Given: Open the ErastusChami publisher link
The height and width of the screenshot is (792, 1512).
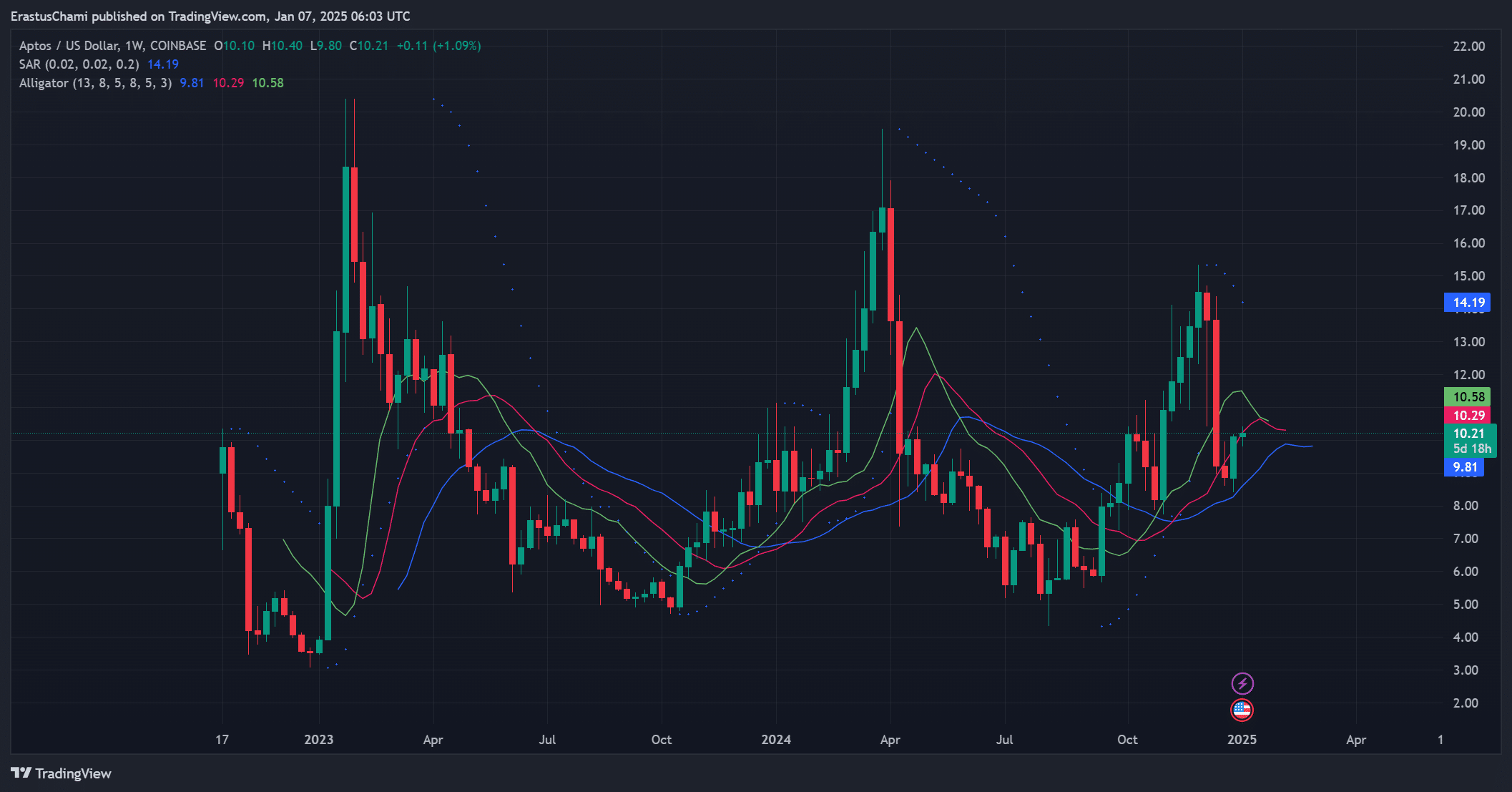Looking at the screenshot, I should click(50, 16).
